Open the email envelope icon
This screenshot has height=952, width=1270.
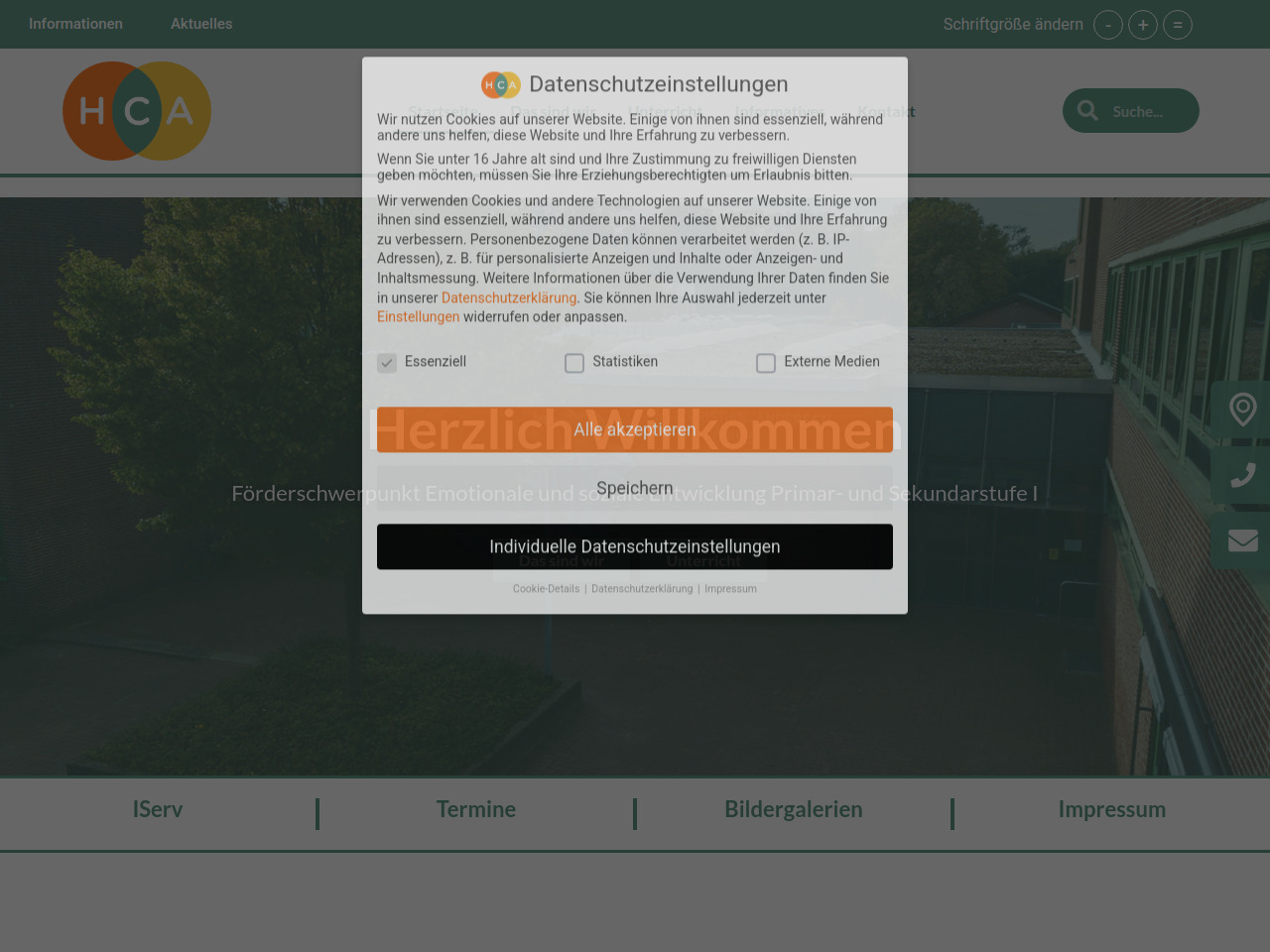tap(1242, 540)
